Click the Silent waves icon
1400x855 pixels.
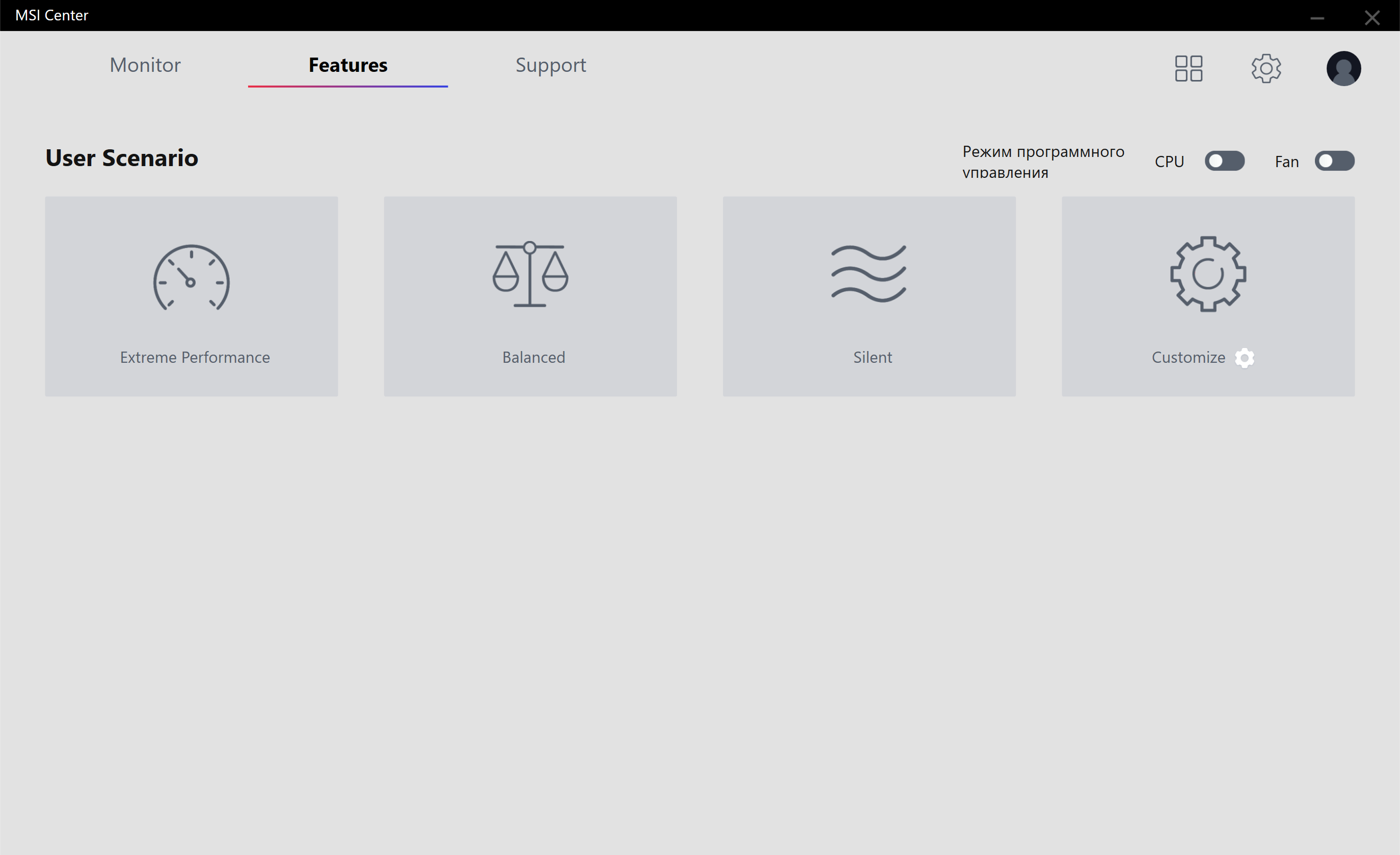(x=869, y=274)
